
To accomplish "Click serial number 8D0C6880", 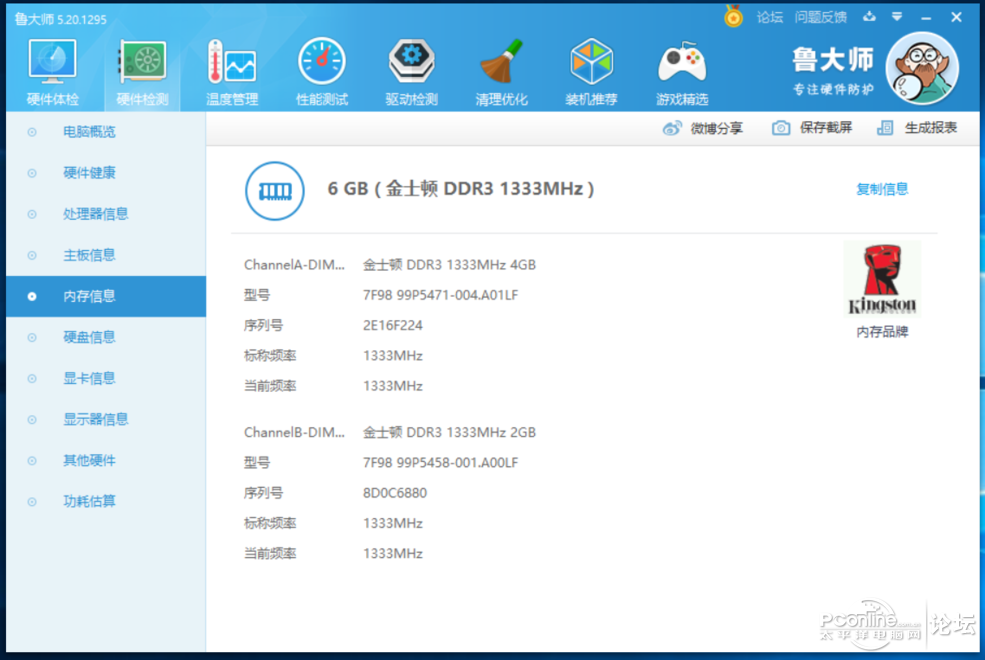I will [395, 493].
